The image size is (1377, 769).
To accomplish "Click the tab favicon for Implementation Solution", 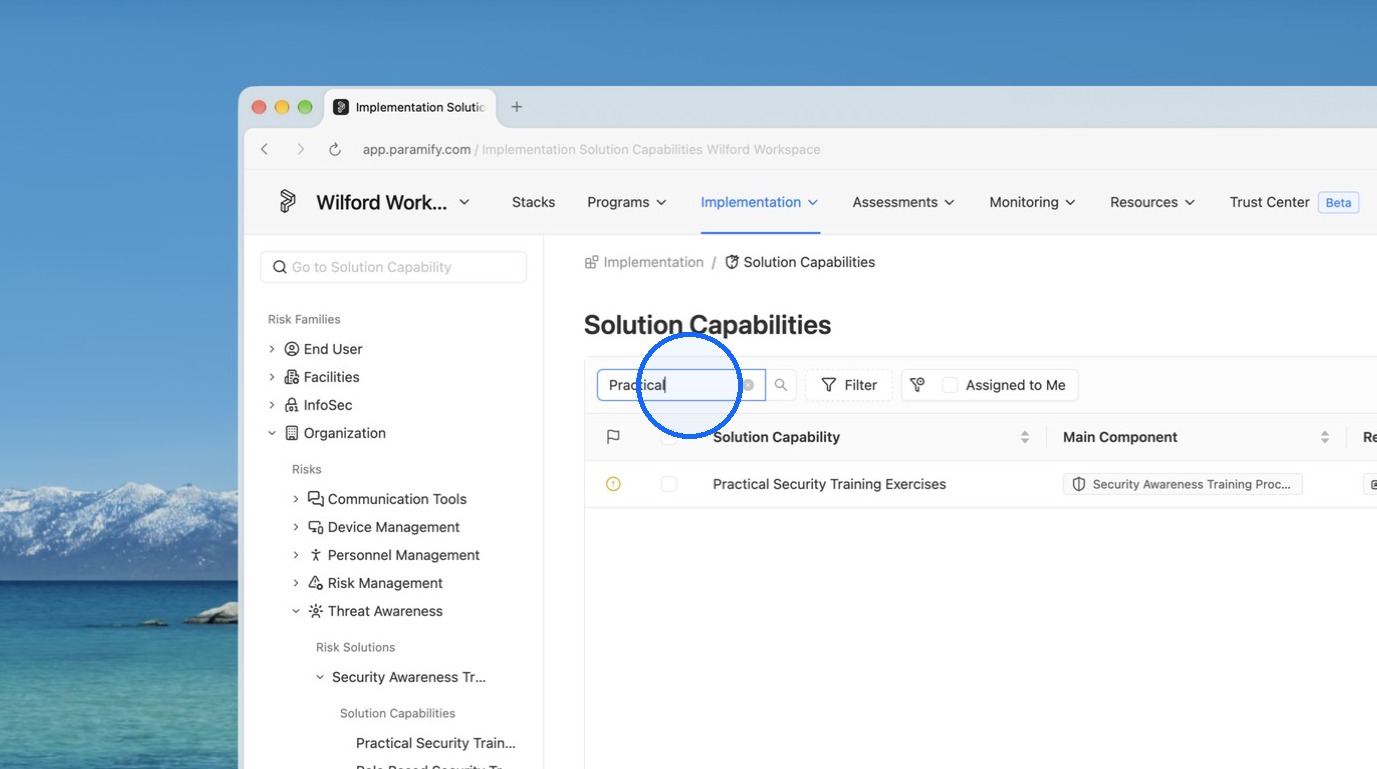I will [341, 107].
